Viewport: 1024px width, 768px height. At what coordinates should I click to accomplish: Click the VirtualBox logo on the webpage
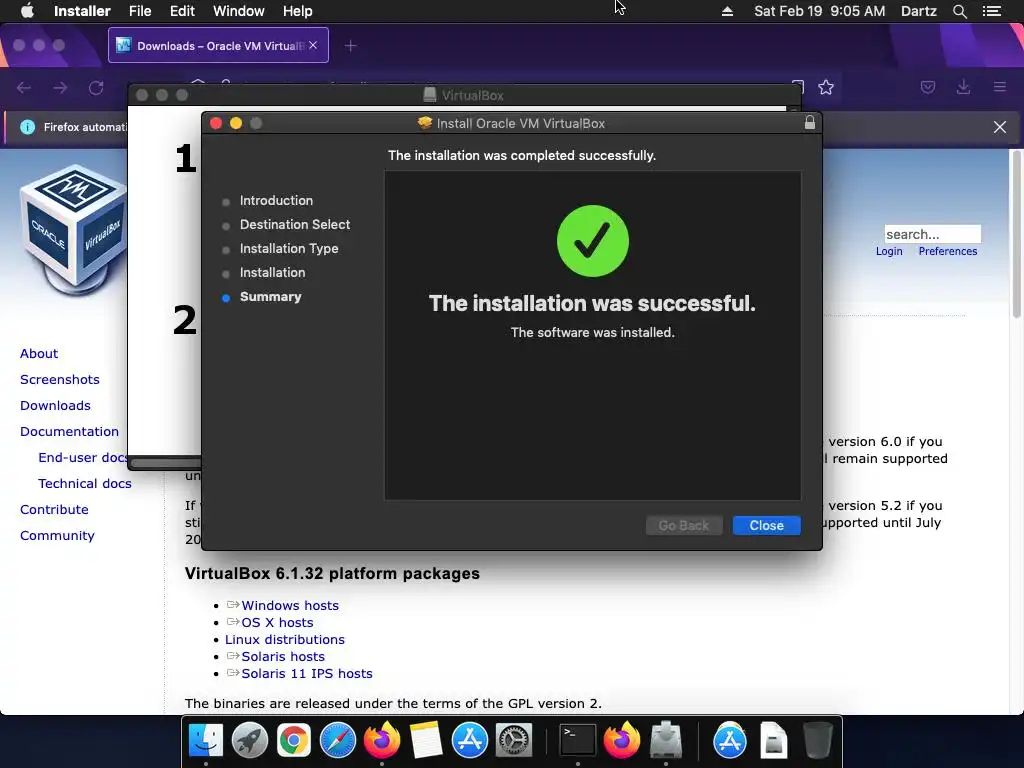coord(73,230)
